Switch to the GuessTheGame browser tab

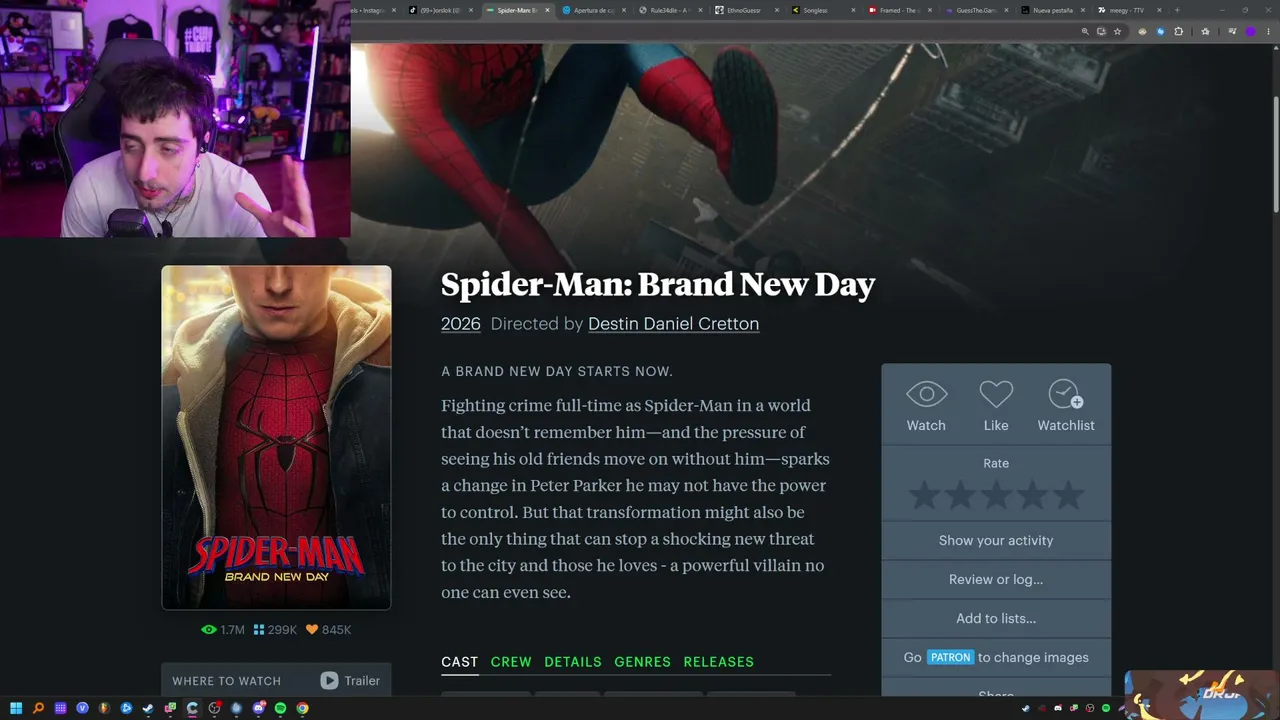[979, 10]
